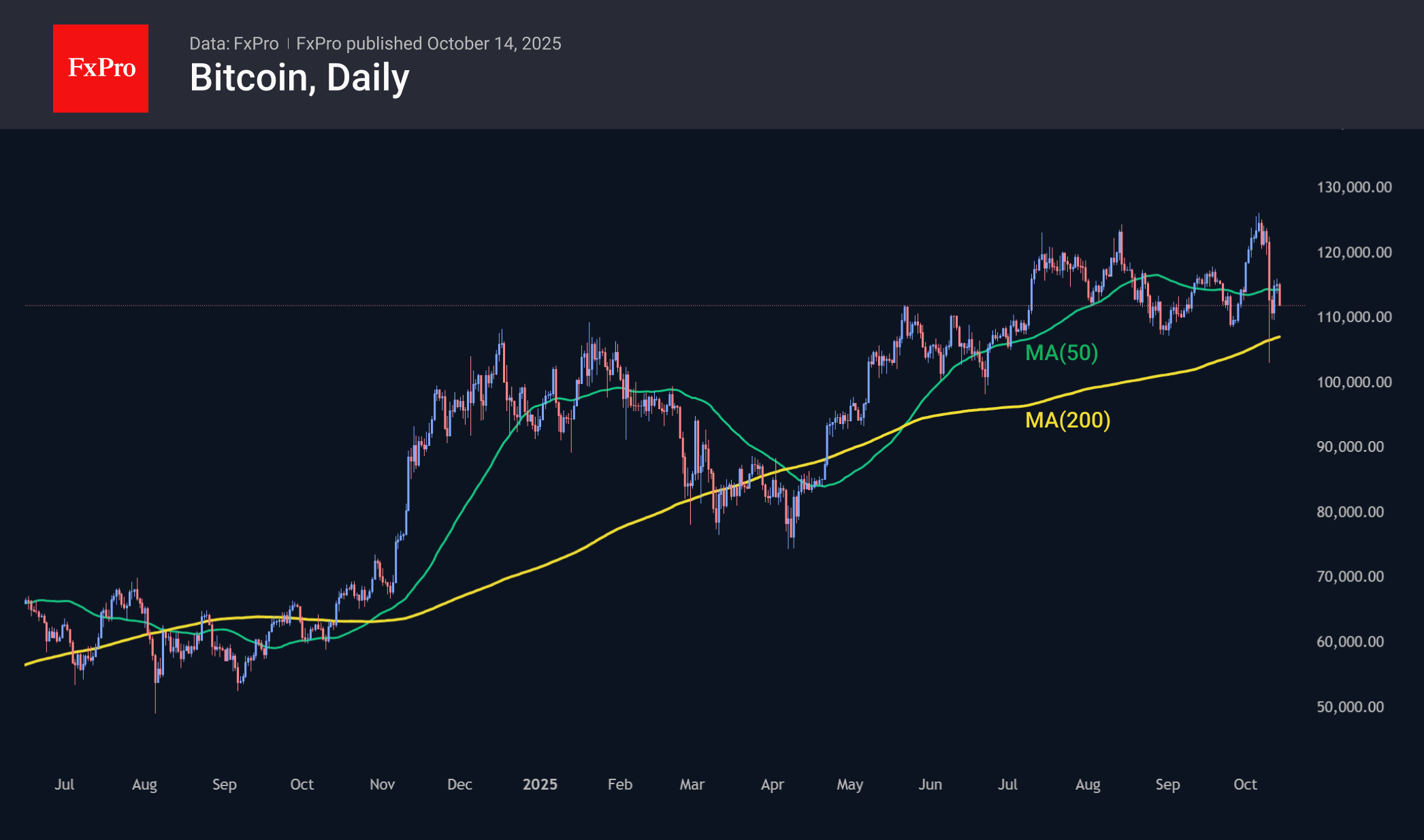Click the FxPro logo icon
1424x840 pixels.
click(x=100, y=67)
